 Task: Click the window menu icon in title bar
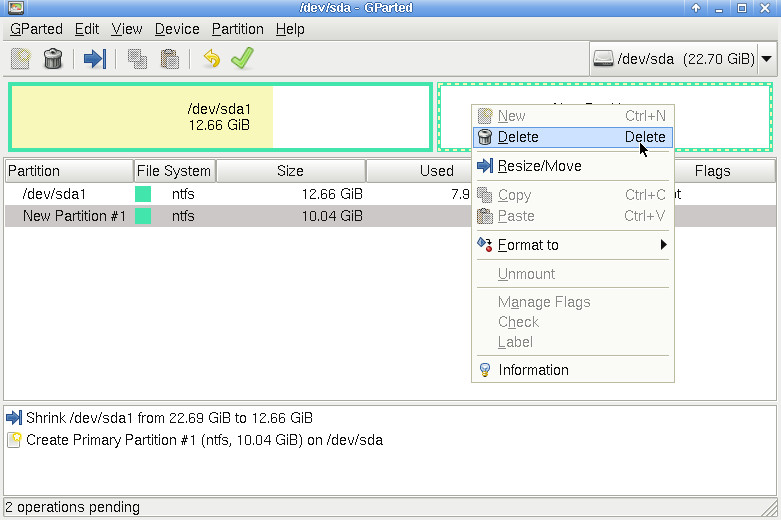16,7
